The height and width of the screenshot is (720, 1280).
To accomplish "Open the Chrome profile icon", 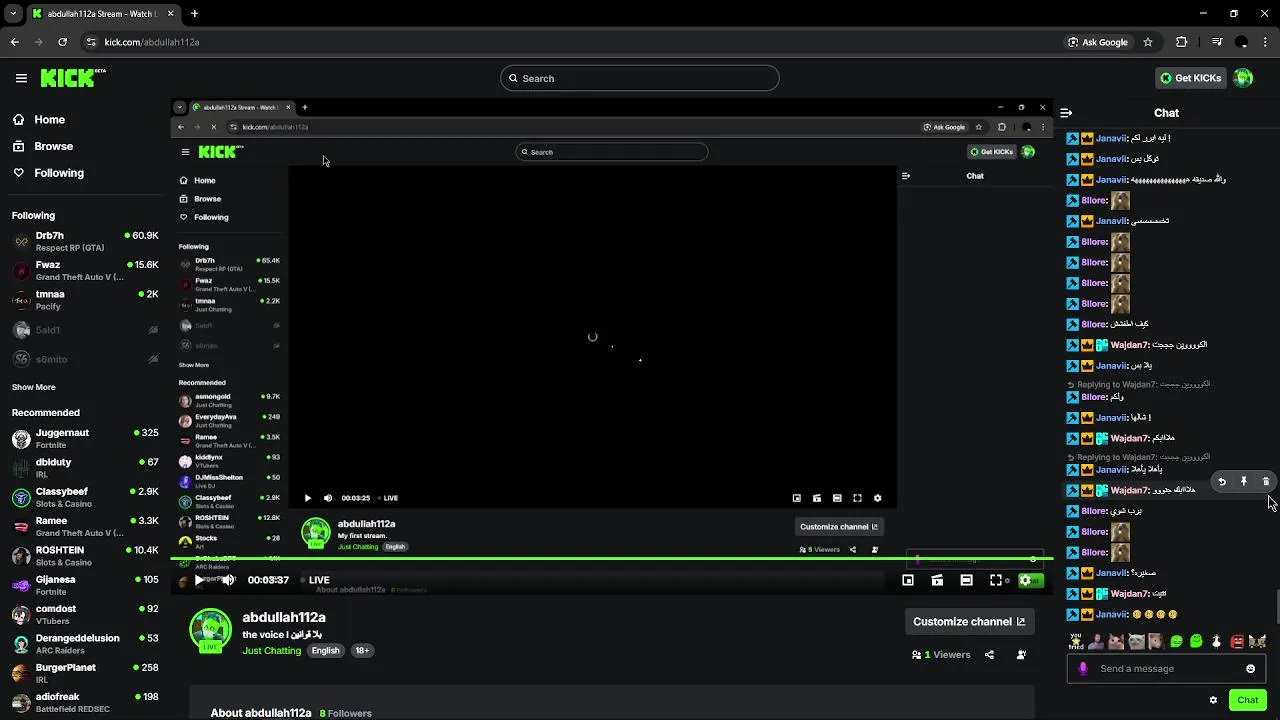I will click(1242, 42).
